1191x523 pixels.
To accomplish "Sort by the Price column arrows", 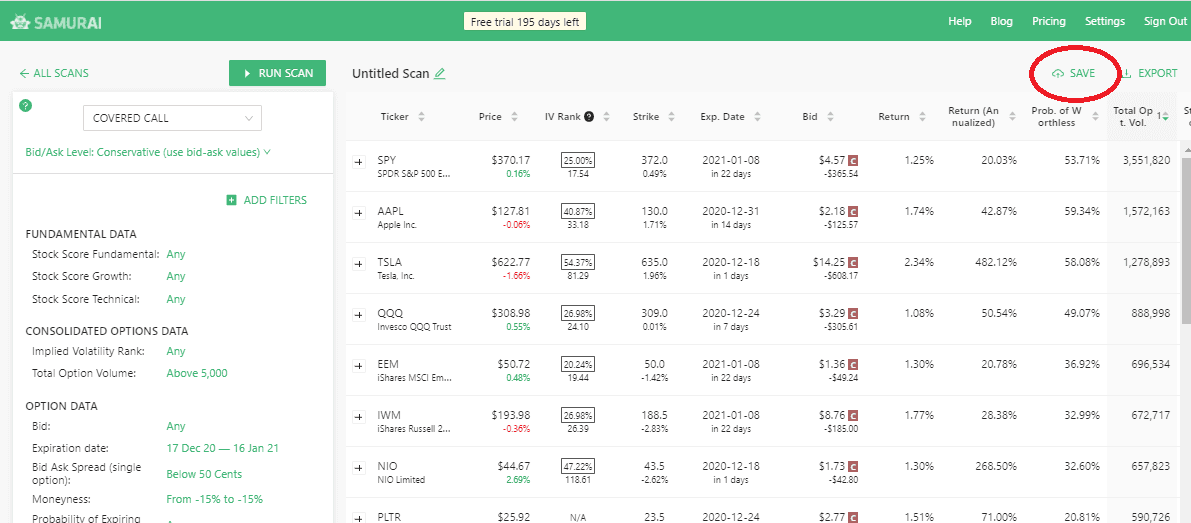I will [x=514, y=117].
